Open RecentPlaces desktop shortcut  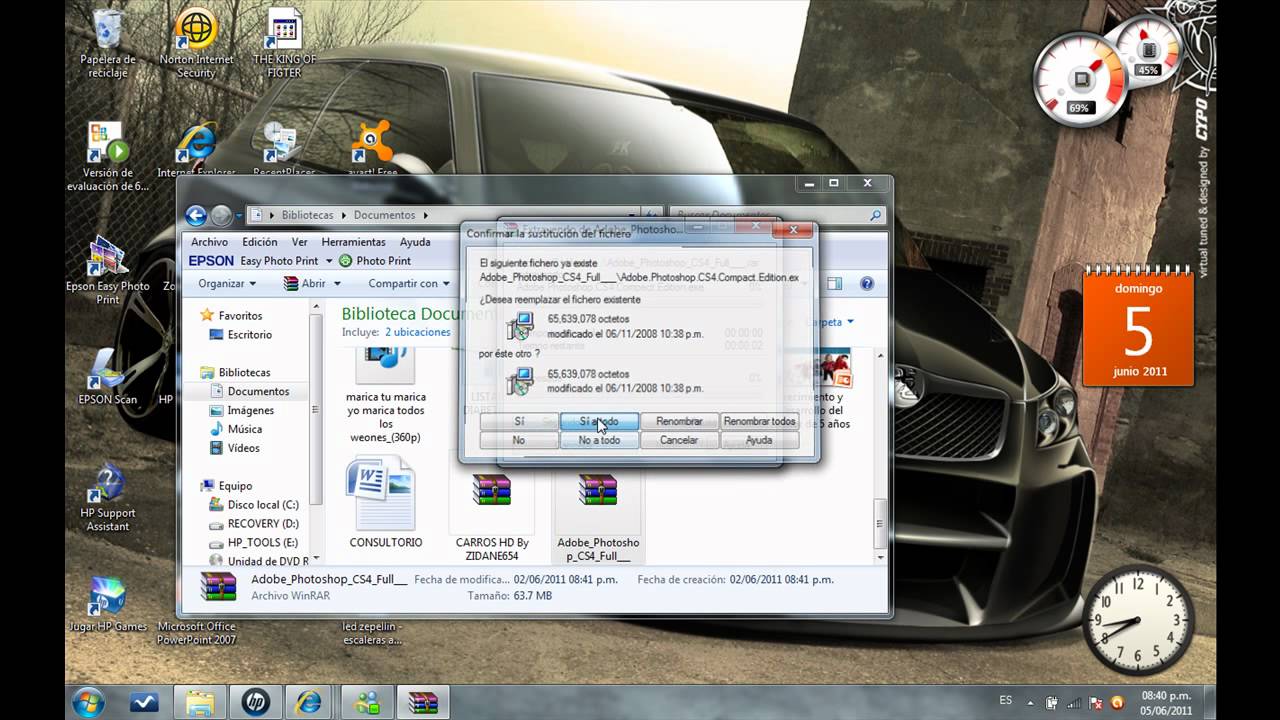coord(284,150)
